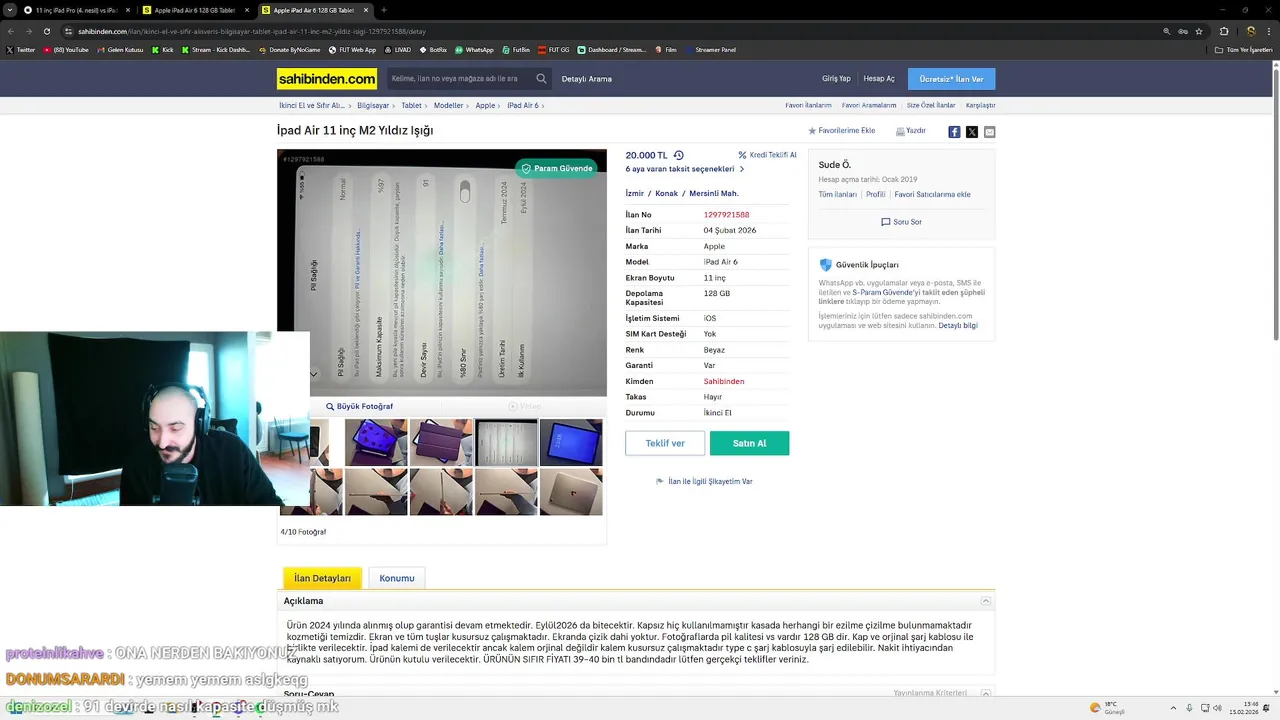1280x720 pixels.
Task: Report listing via İlan ile İlgili Şikayetim Var
Action: [704, 481]
